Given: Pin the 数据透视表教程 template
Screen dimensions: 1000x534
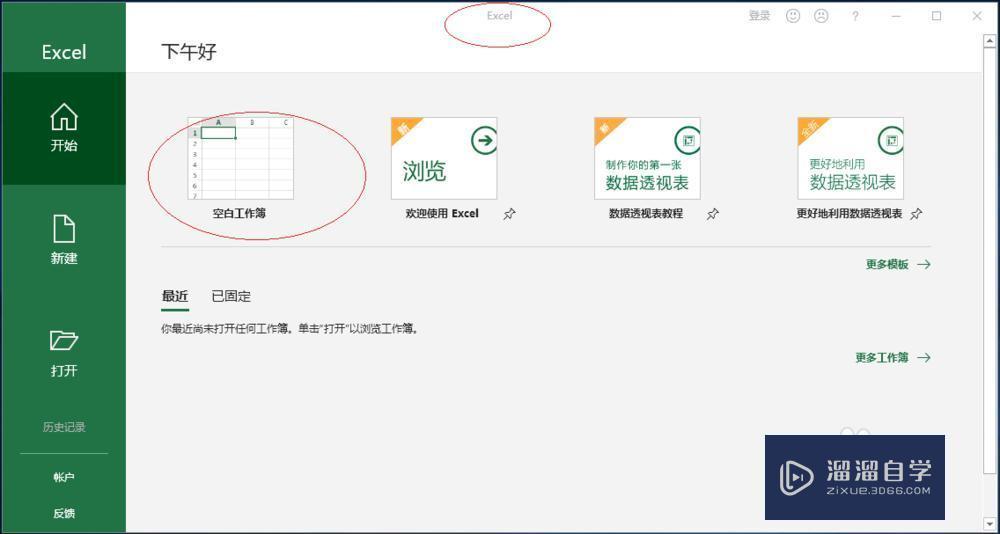Looking at the screenshot, I should (712, 214).
